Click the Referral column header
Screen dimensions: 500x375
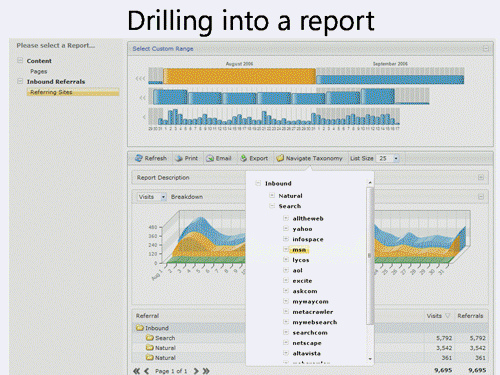[x=147, y=316]
